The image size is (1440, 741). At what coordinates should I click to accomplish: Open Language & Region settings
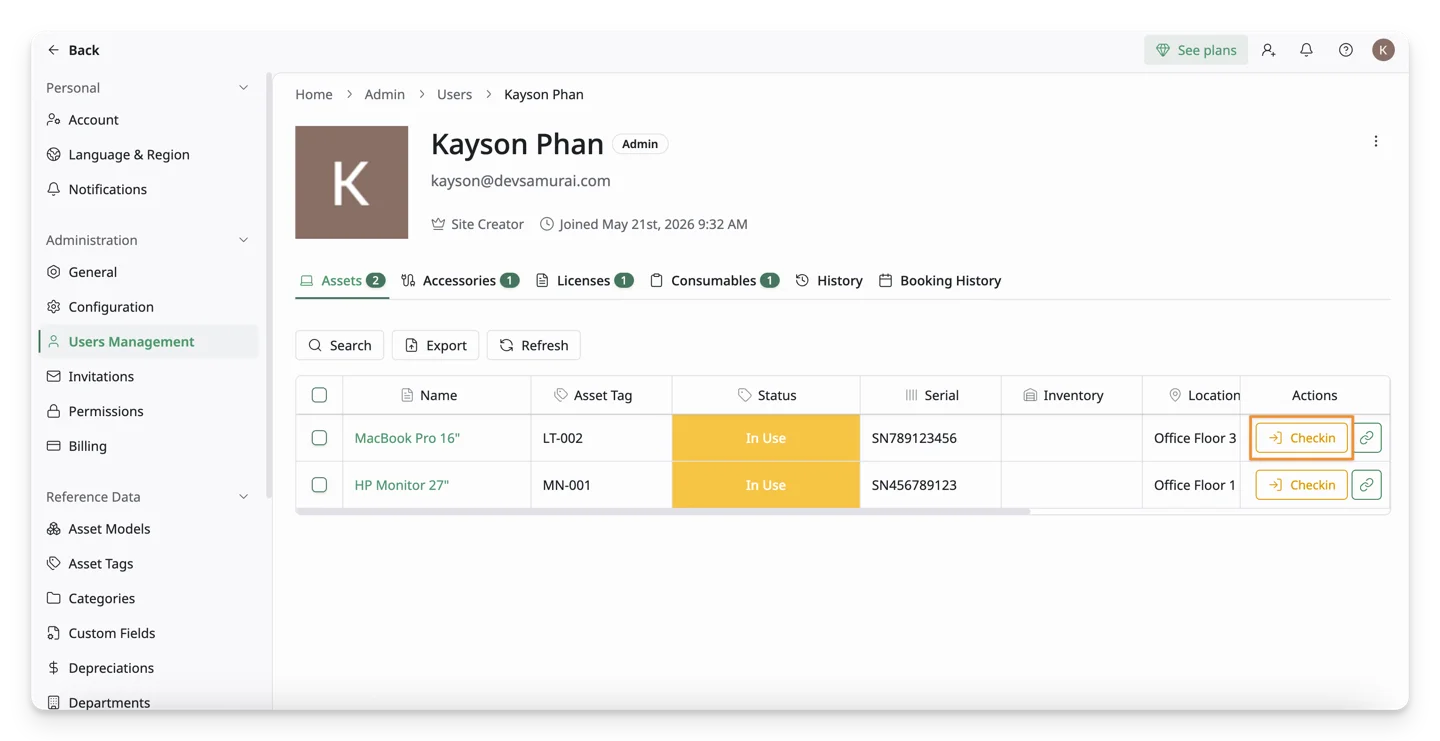tap(148, 155)
